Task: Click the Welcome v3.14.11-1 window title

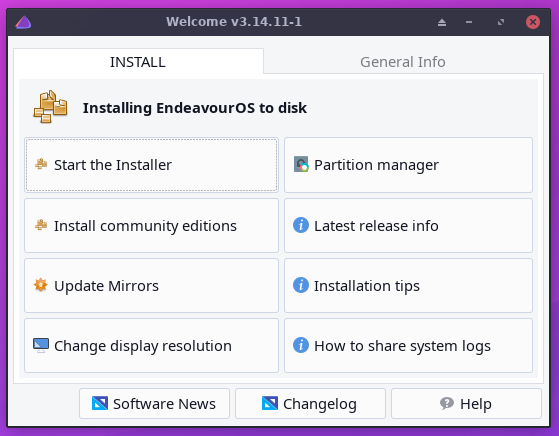Action: coord(234,22)
